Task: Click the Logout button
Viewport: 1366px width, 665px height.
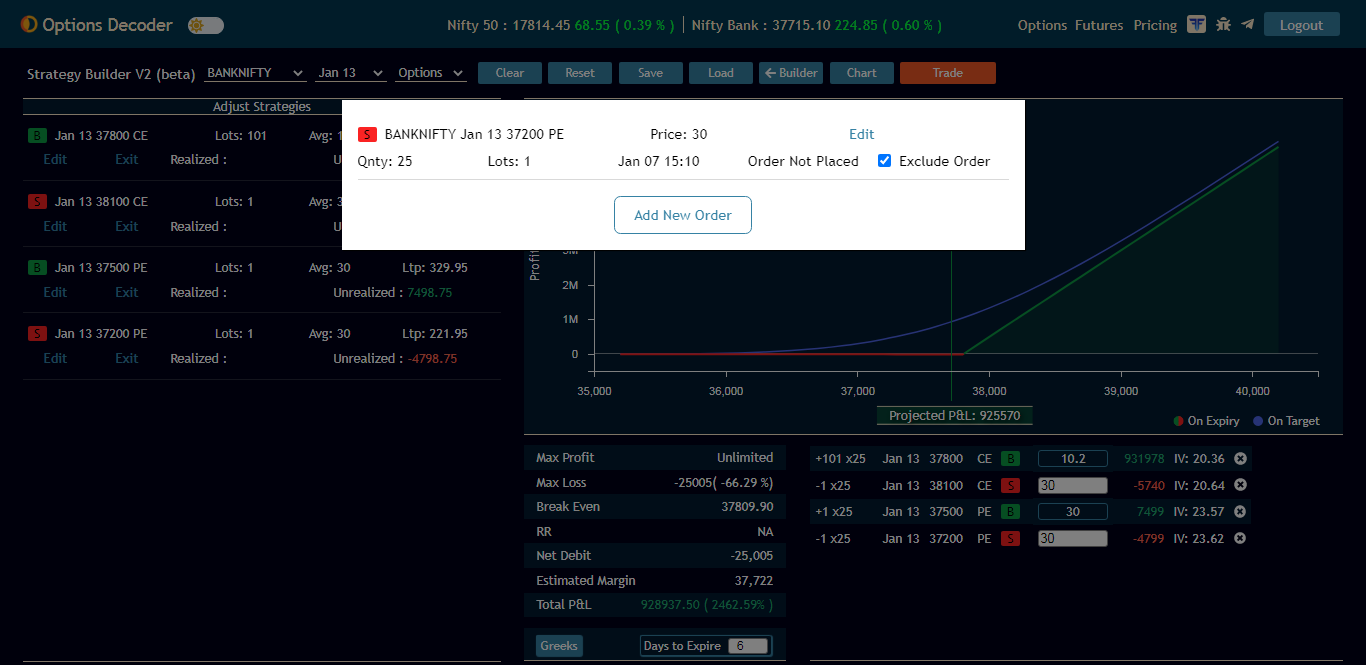Action: pyautogui.click(x=1301, y=25)
